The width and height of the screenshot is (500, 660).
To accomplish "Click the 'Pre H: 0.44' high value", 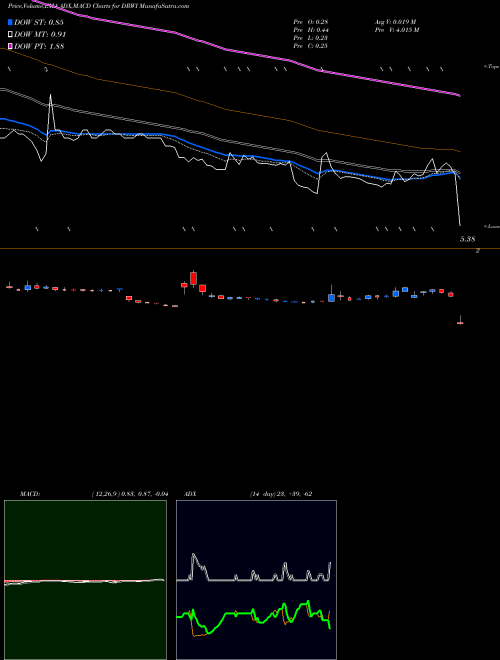I will click(311, 30).
